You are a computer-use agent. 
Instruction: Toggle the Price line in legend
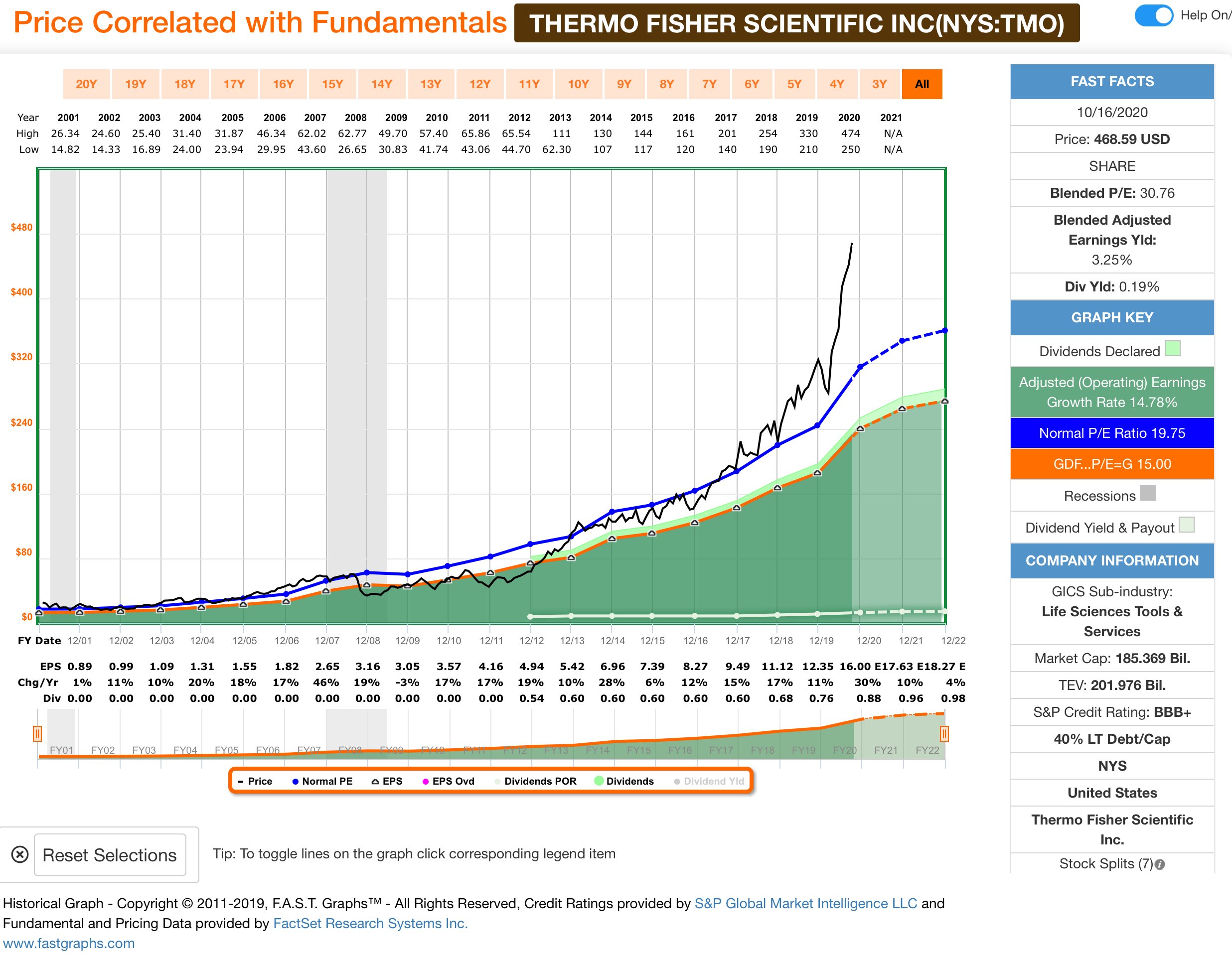(255, 781)
